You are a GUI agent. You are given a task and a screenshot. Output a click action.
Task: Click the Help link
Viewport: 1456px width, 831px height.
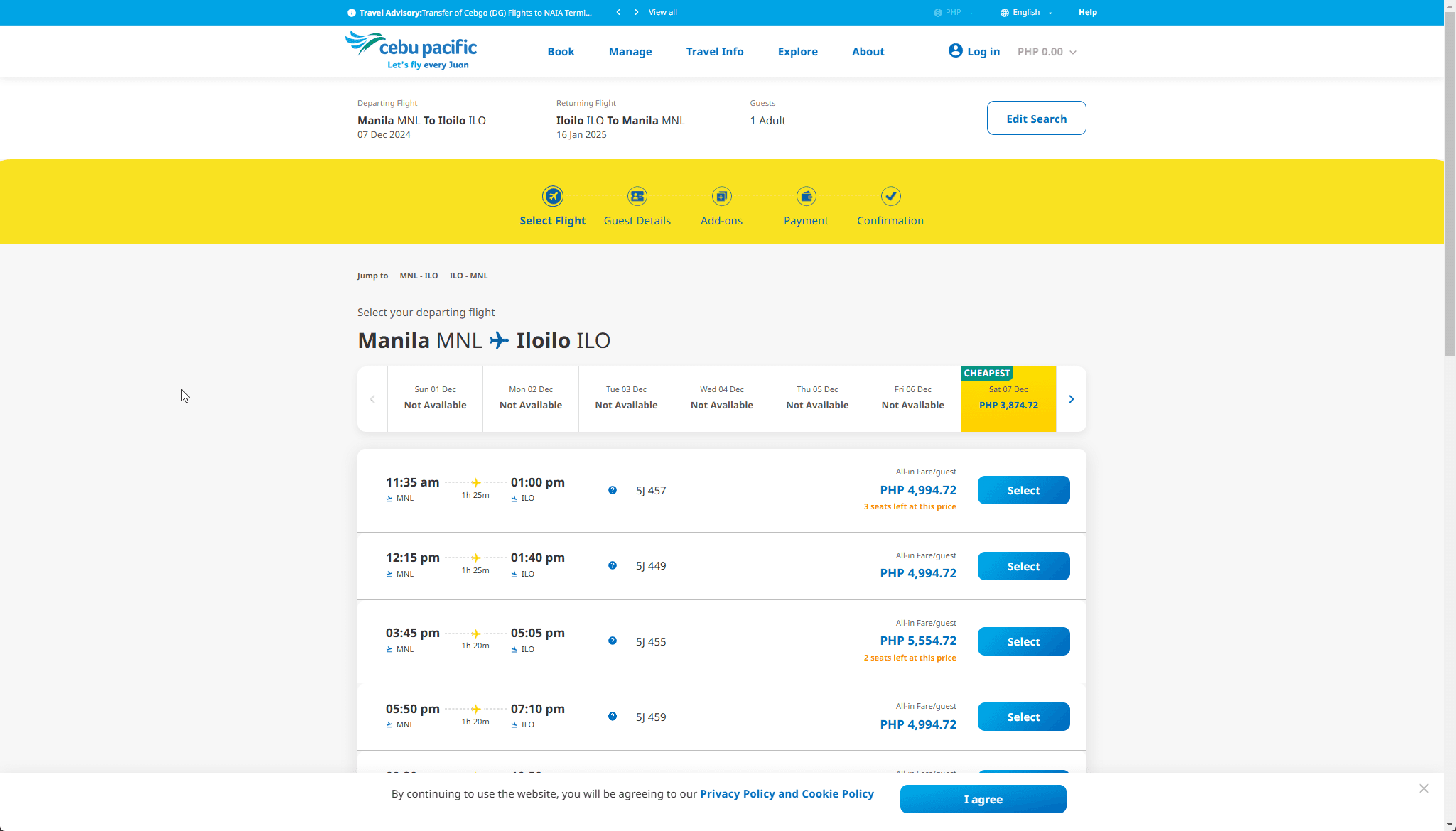(1087, 12)
